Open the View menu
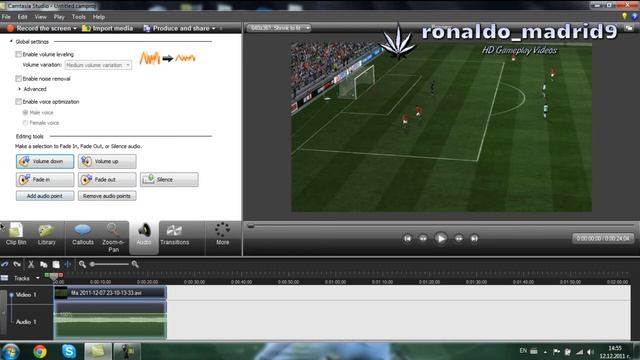Image resolution: width=640 pixels, height=360 pixels. click(x=40, y=17)
